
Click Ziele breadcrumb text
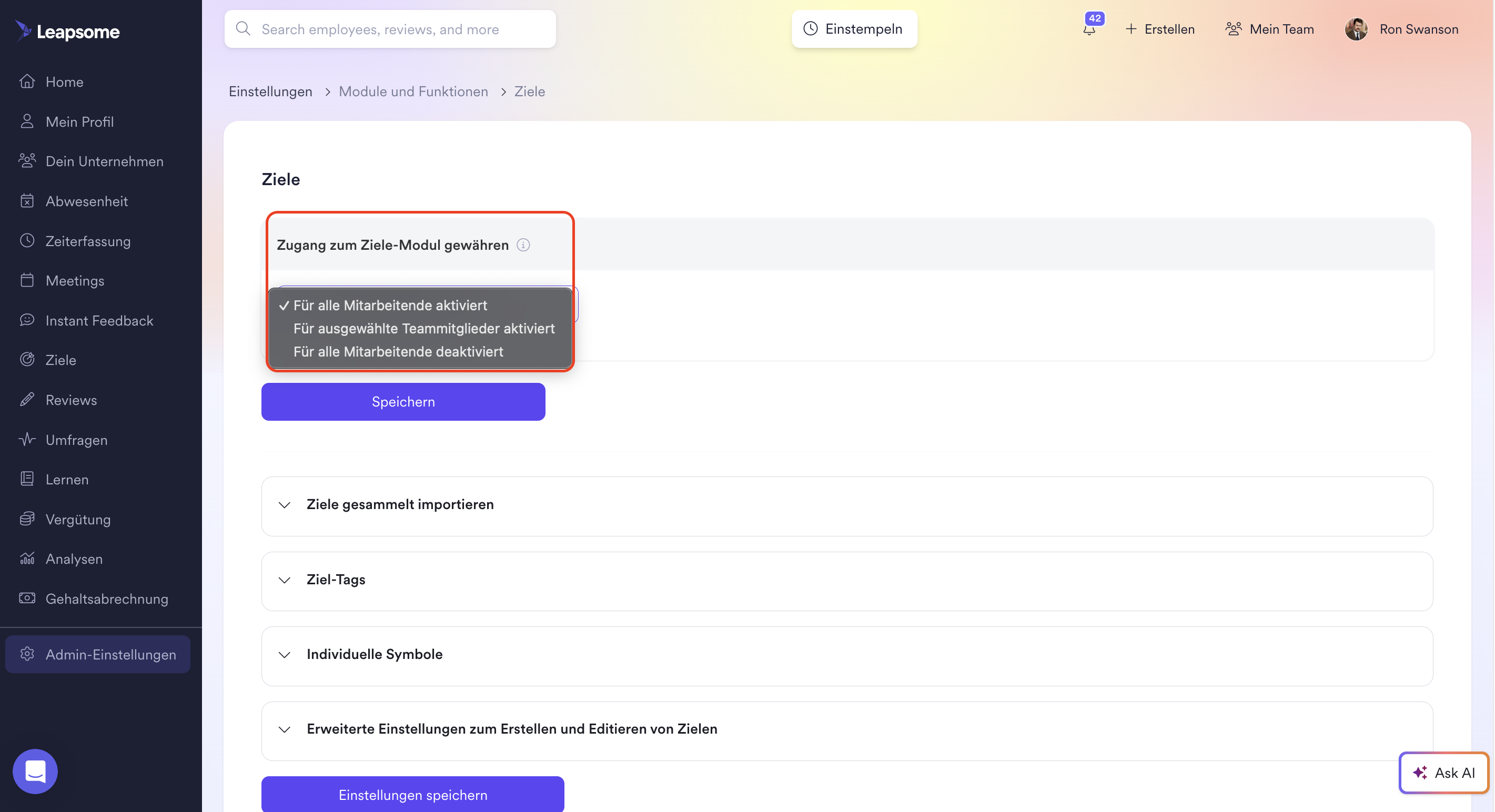tap(529, 91)
